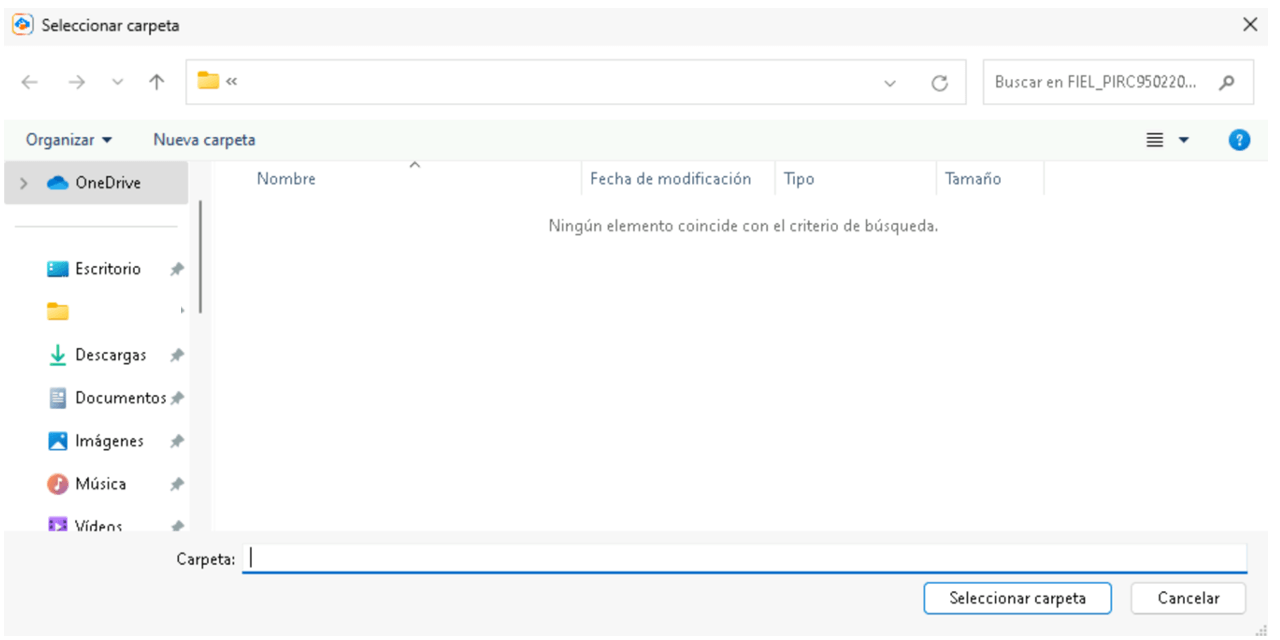Select Escritorio in the navigation pane
1280x640 pixels.
107,269
